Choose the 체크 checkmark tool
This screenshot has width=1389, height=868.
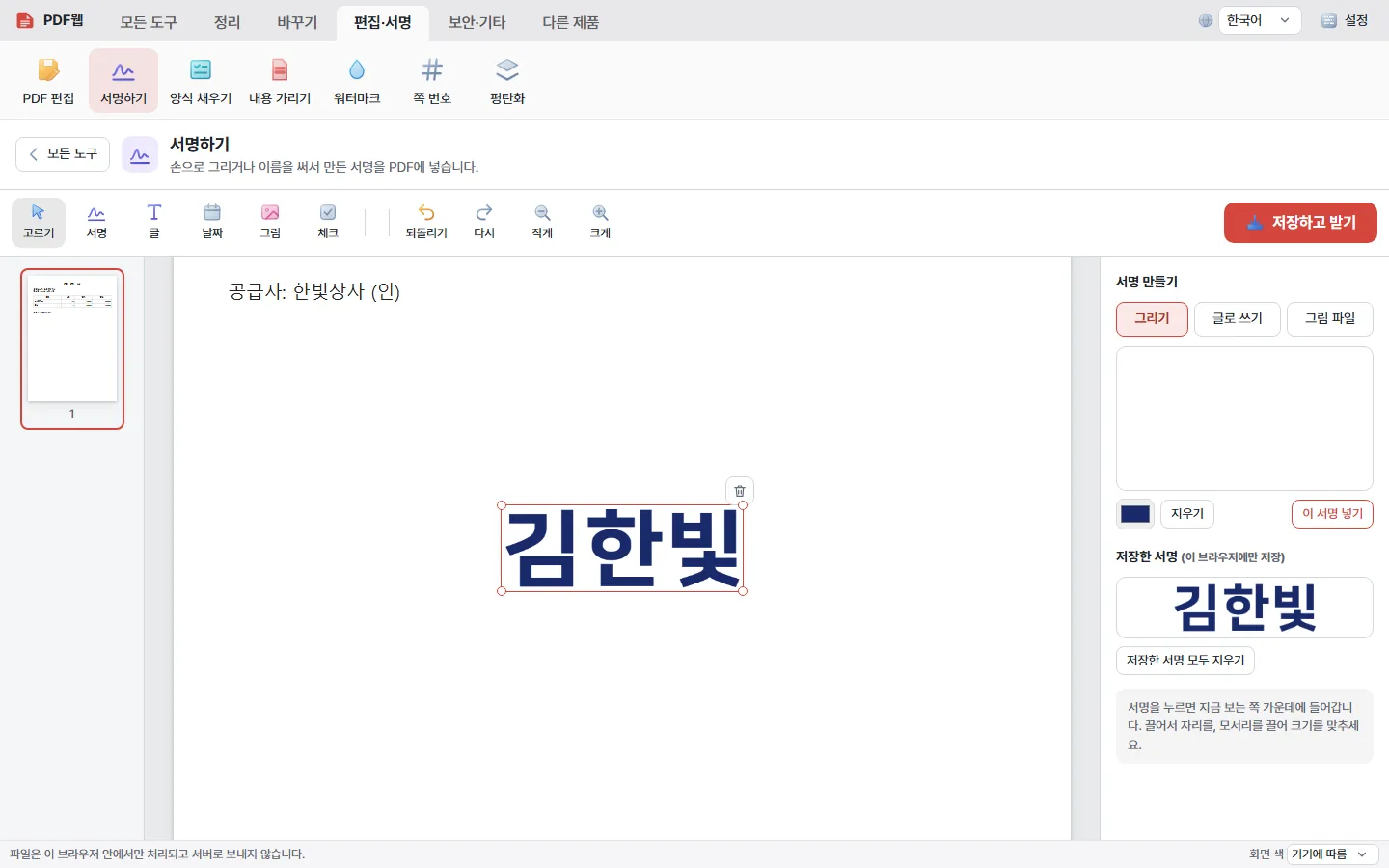click(x=328, y=222)
